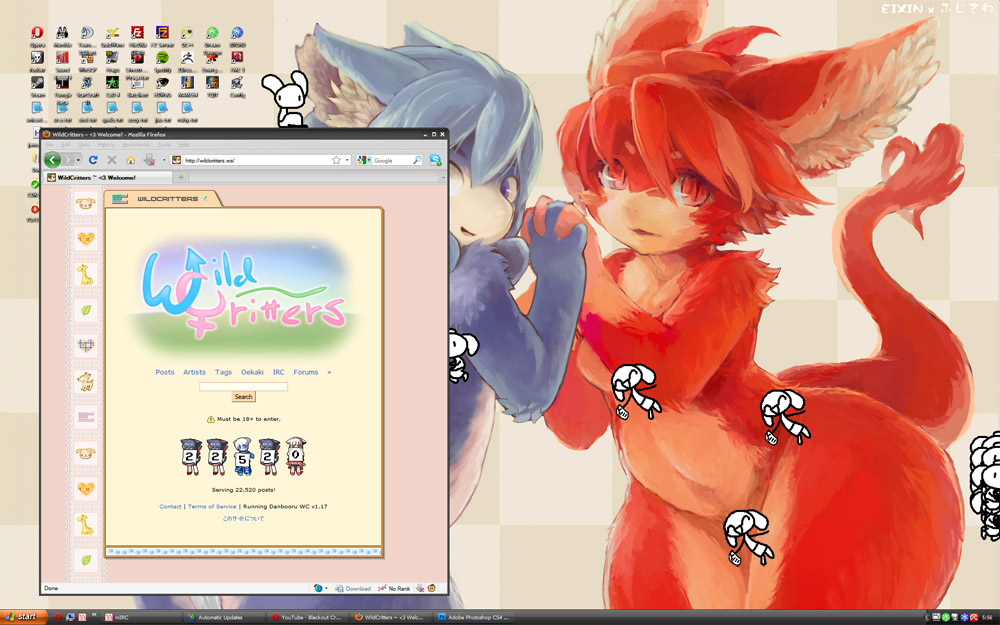The width and height of the screenshot is (1000, 625).
Task: Open the Bookmarks menu in Firefox
Action: click(134, 145)
